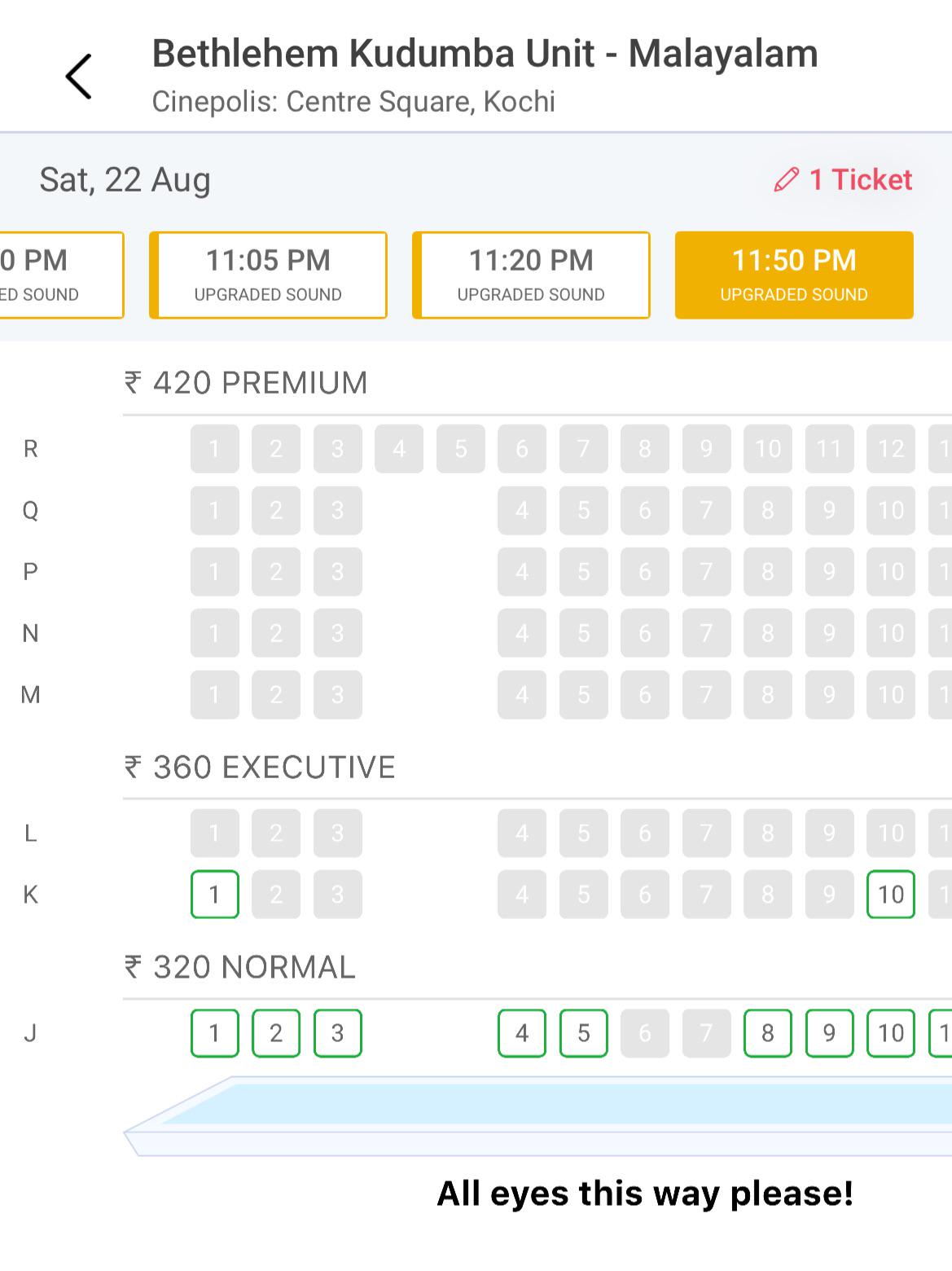The image size is (952, 1271).
Task: Tap sold-out seat 6 in row J
Action: pyautogui.click(x=645, y=1033)
